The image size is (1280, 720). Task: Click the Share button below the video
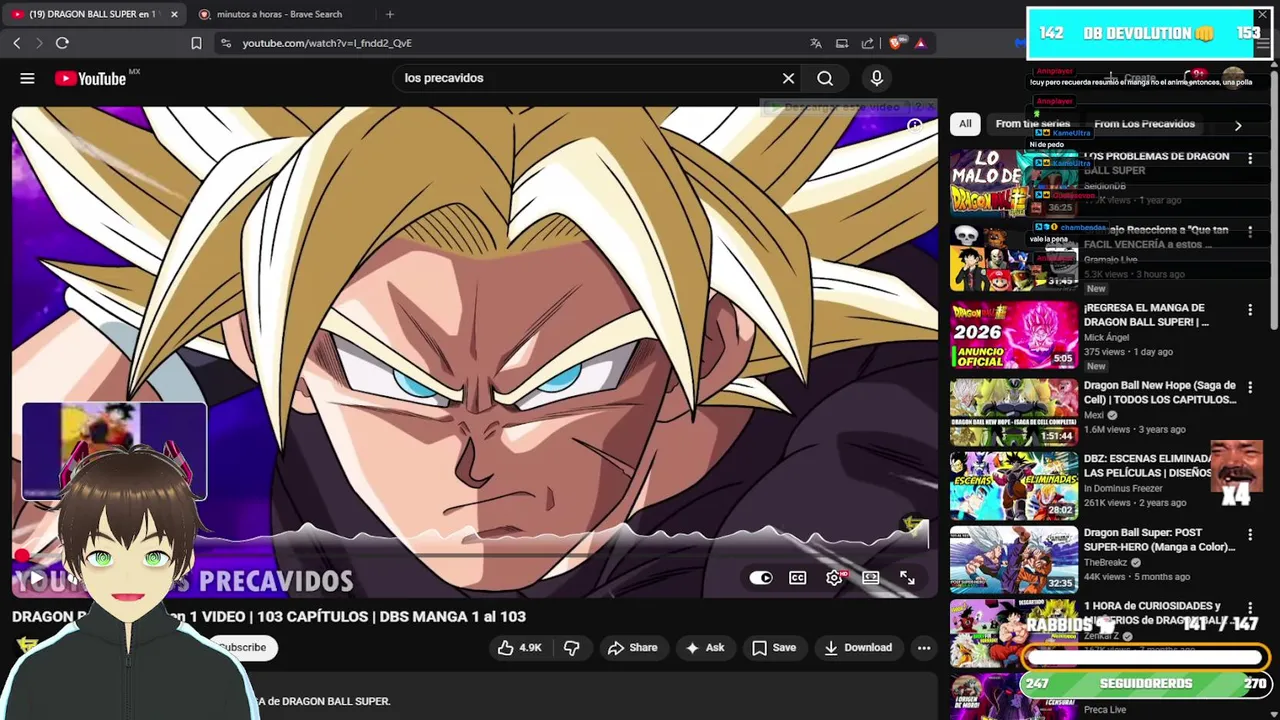click(x=632, y=648)
